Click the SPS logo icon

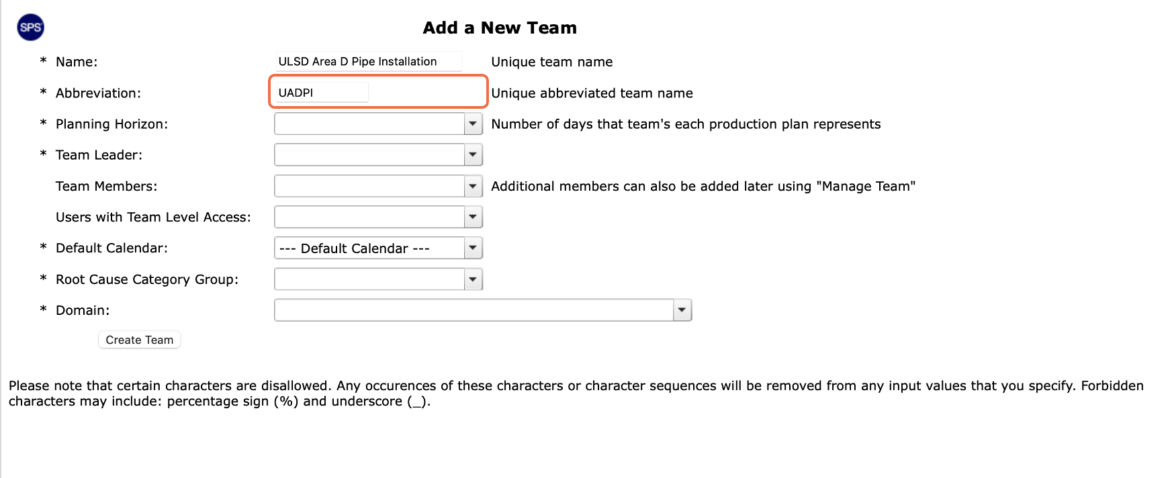(x=31, y=28)
